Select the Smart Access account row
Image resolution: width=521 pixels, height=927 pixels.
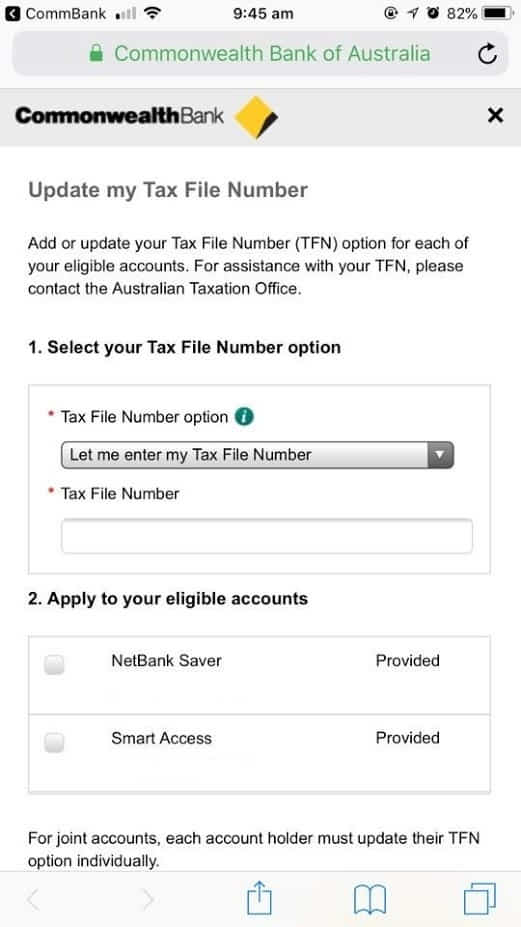[x=259, y=753]
